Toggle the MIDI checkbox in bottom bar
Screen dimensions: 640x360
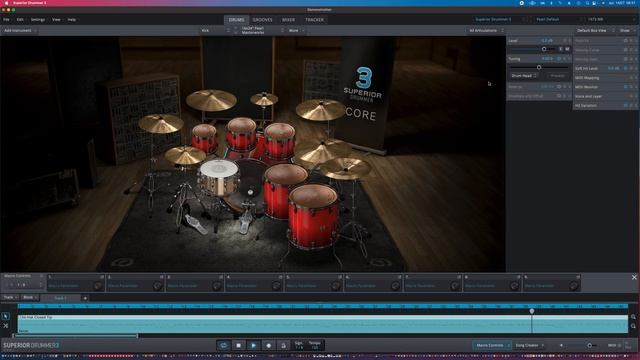pos(619,345)
